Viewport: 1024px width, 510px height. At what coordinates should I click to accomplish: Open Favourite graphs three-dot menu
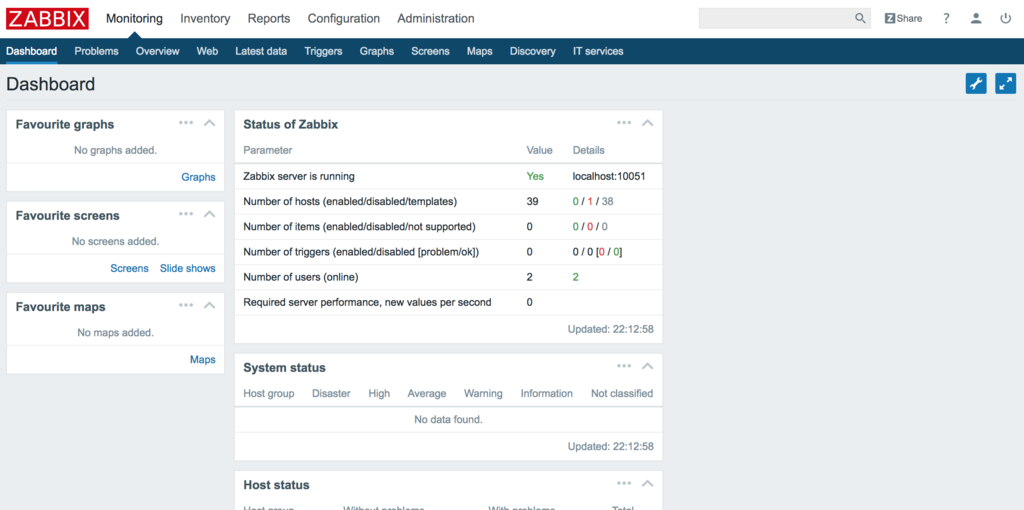click(x=186, y=123)
